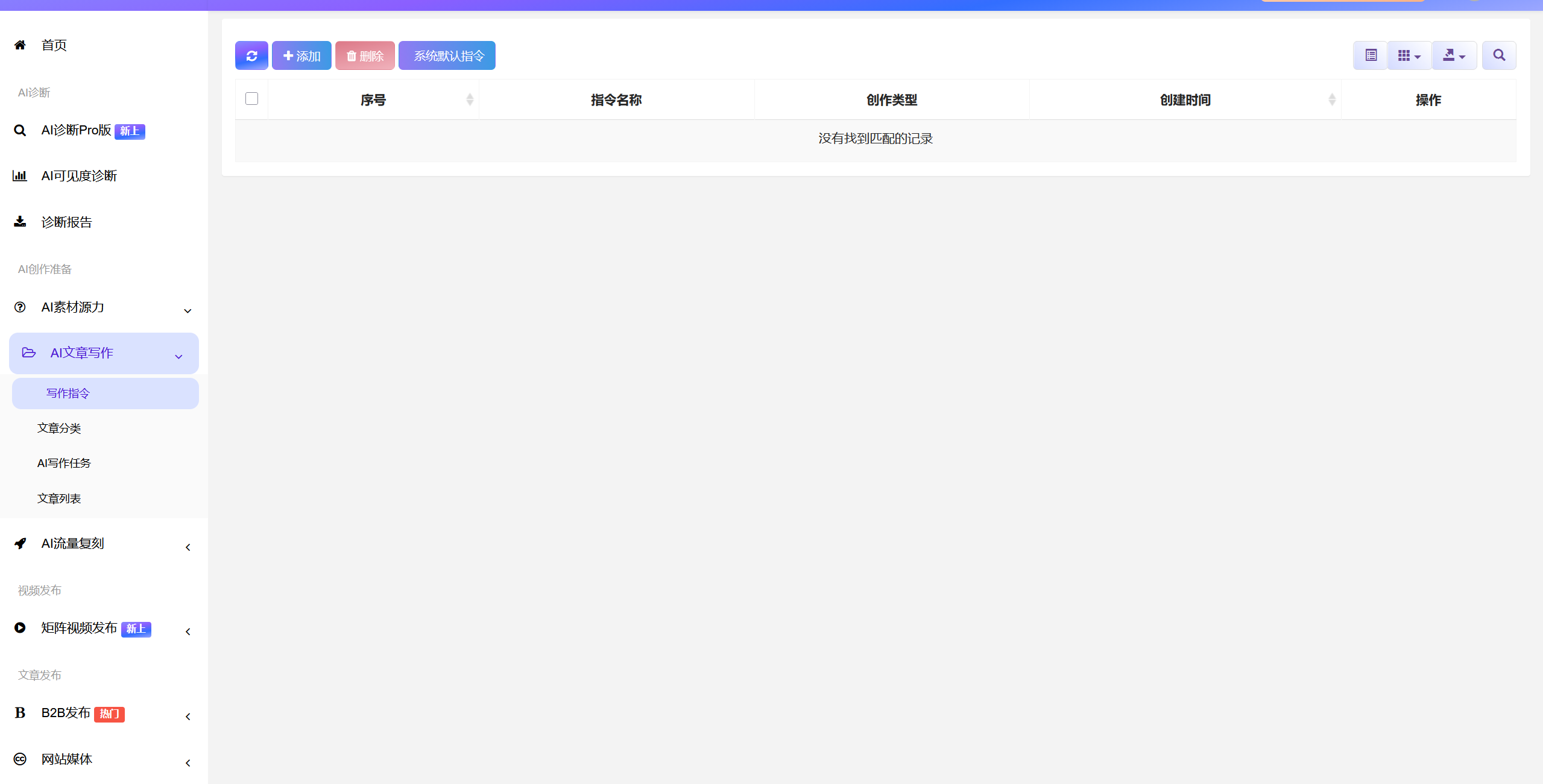Screen dimensions: 1543x784
Task: Click the bar chart icon for AI可见度诊断
Action: click(x=20, y=176)
